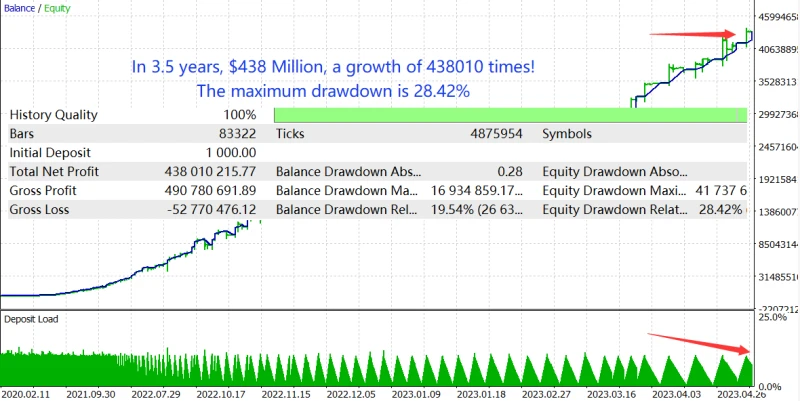Click the Symbols column label

(567, 133)
